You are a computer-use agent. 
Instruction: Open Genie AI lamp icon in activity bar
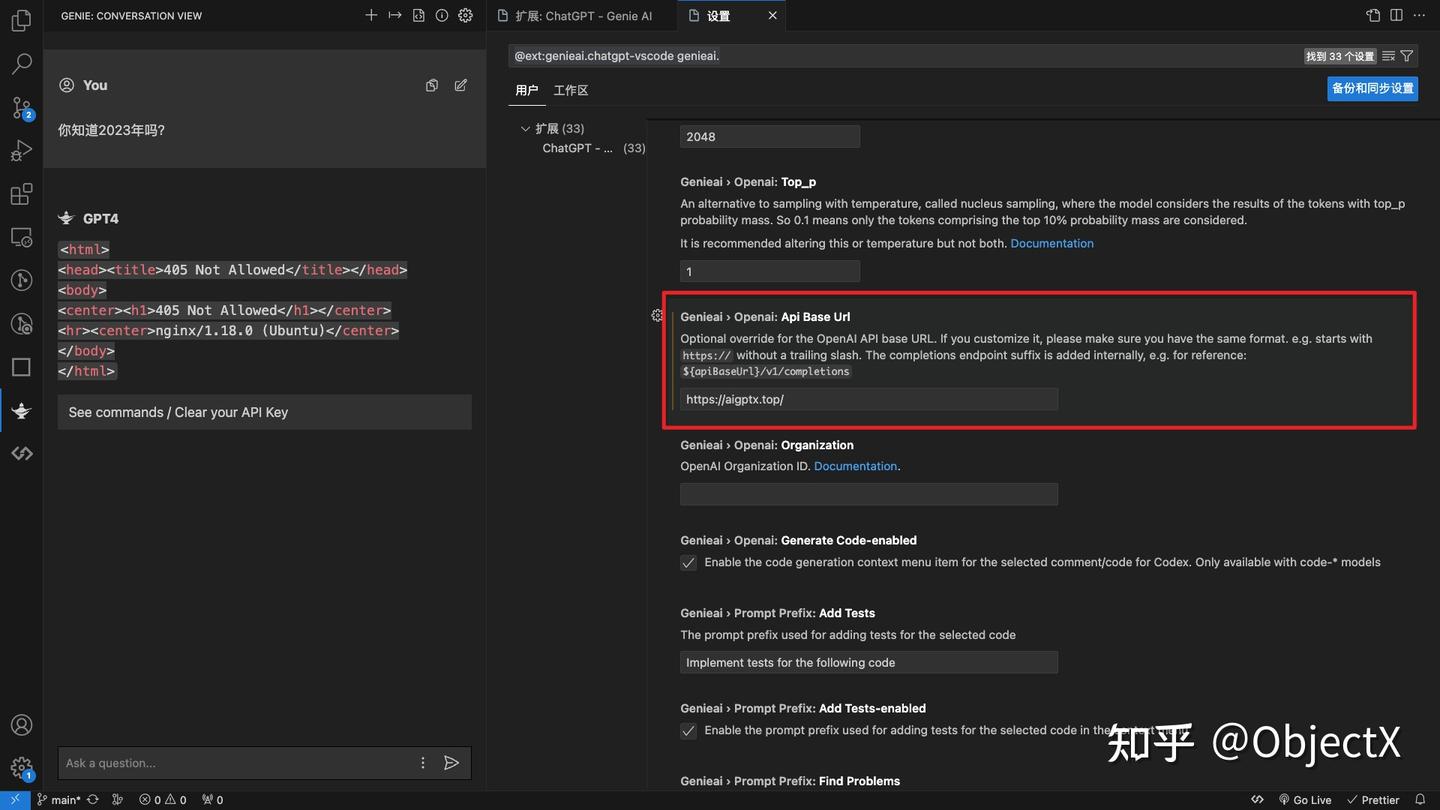click(x=21, y=411)
